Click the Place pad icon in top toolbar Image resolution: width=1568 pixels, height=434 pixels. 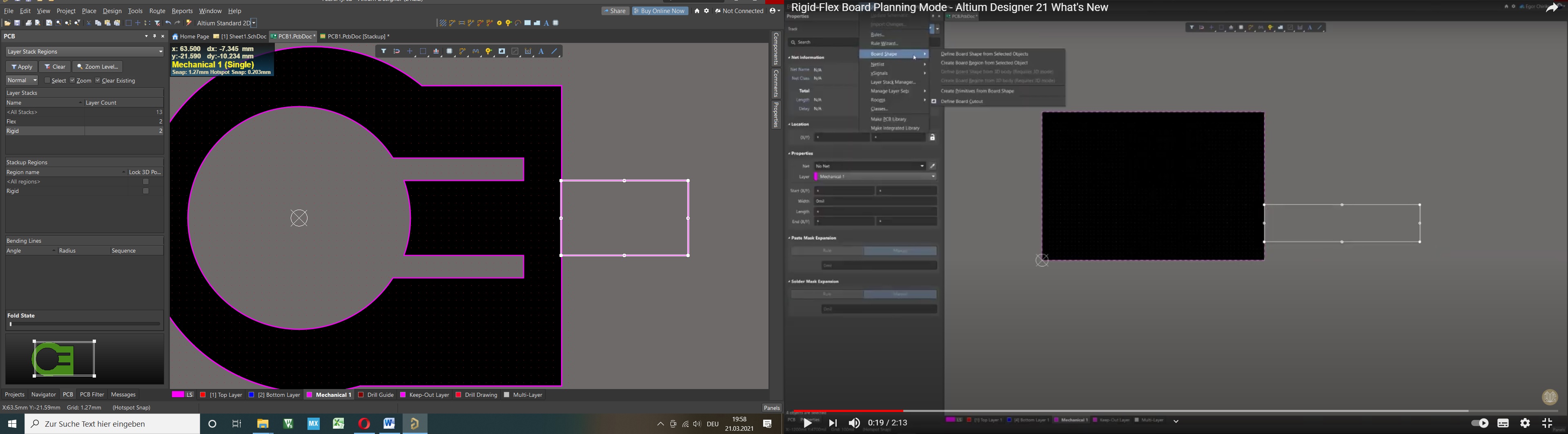[x=500, y=23]
